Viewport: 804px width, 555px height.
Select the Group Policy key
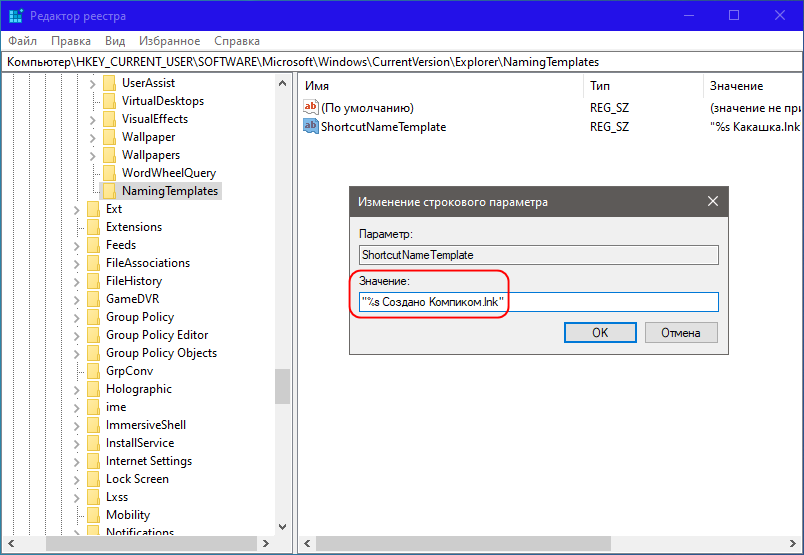click(x=140, y=317)
